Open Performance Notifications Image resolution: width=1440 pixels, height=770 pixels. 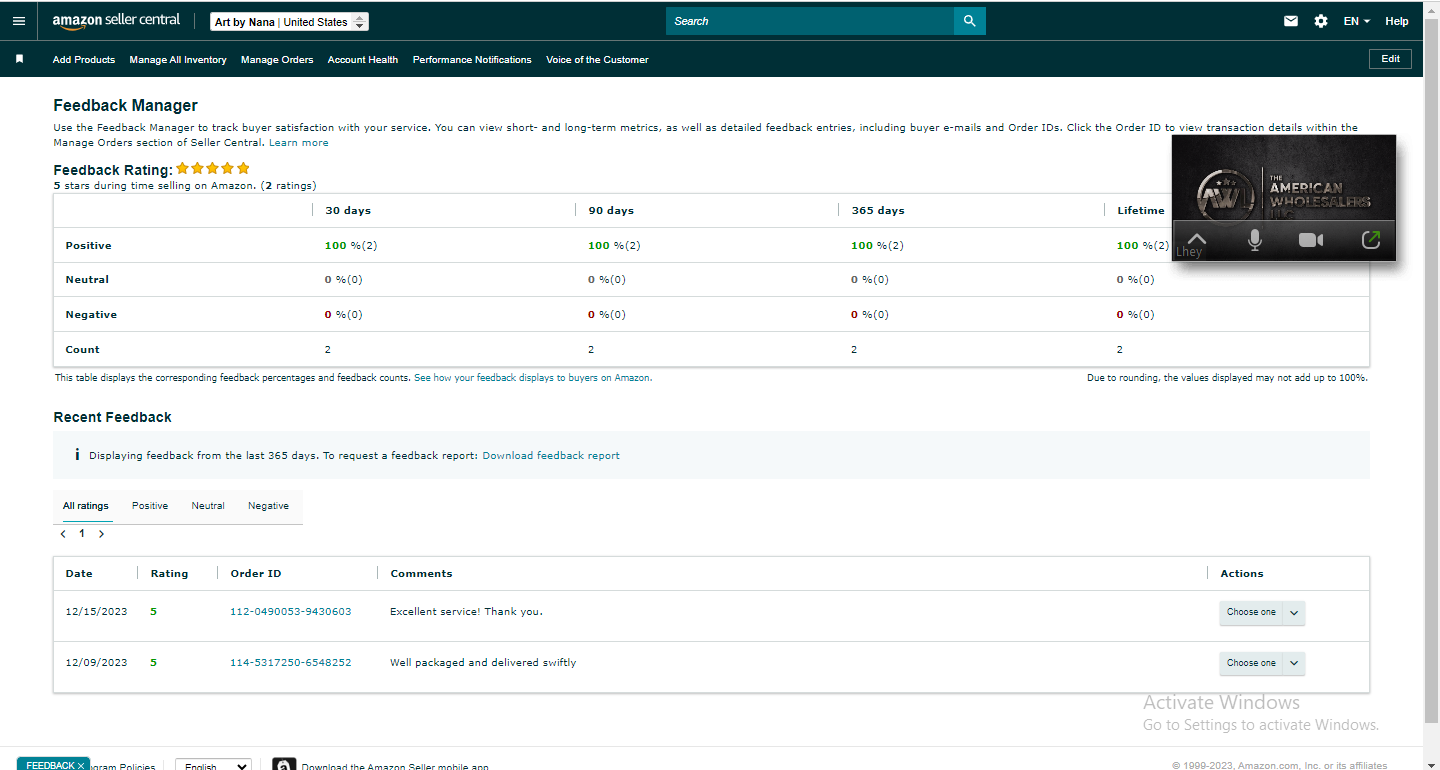pyautogui.click(x=472, y=60)
